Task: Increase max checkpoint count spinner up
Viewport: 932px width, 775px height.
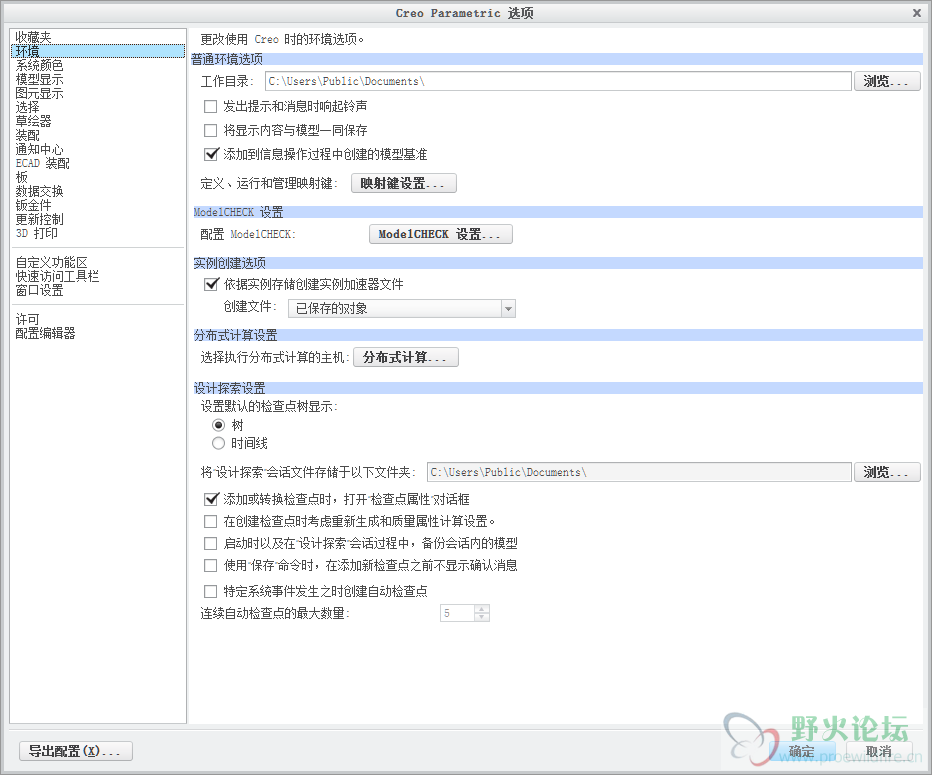Action: [x=482, y=609]
